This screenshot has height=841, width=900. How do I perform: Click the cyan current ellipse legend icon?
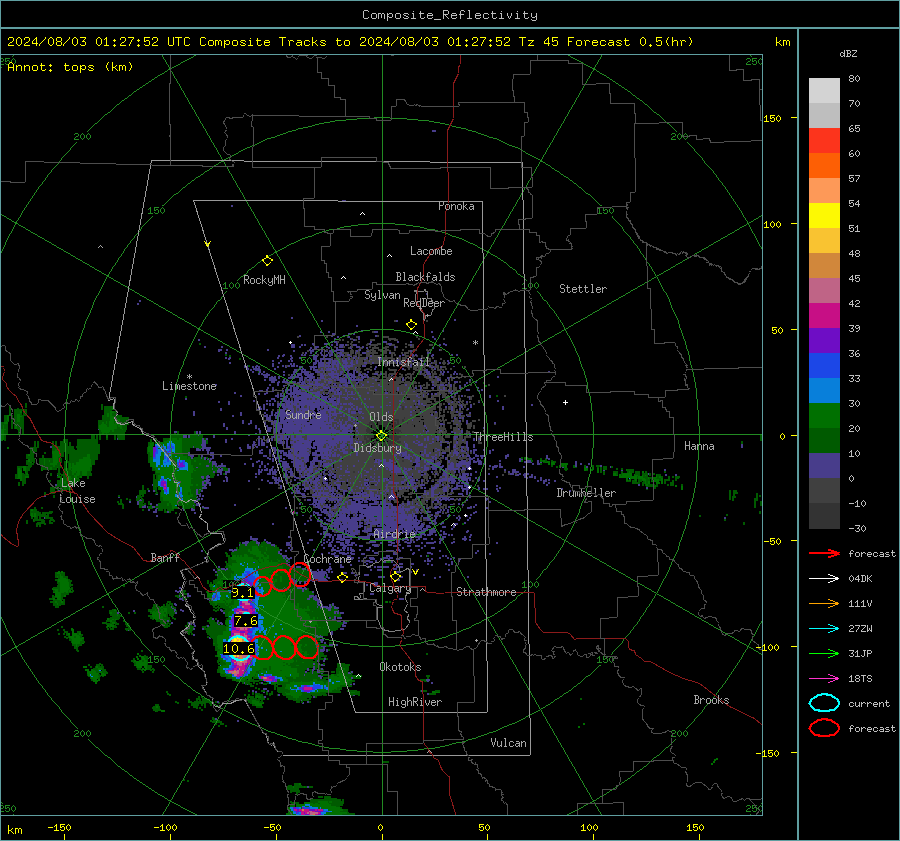824,703
